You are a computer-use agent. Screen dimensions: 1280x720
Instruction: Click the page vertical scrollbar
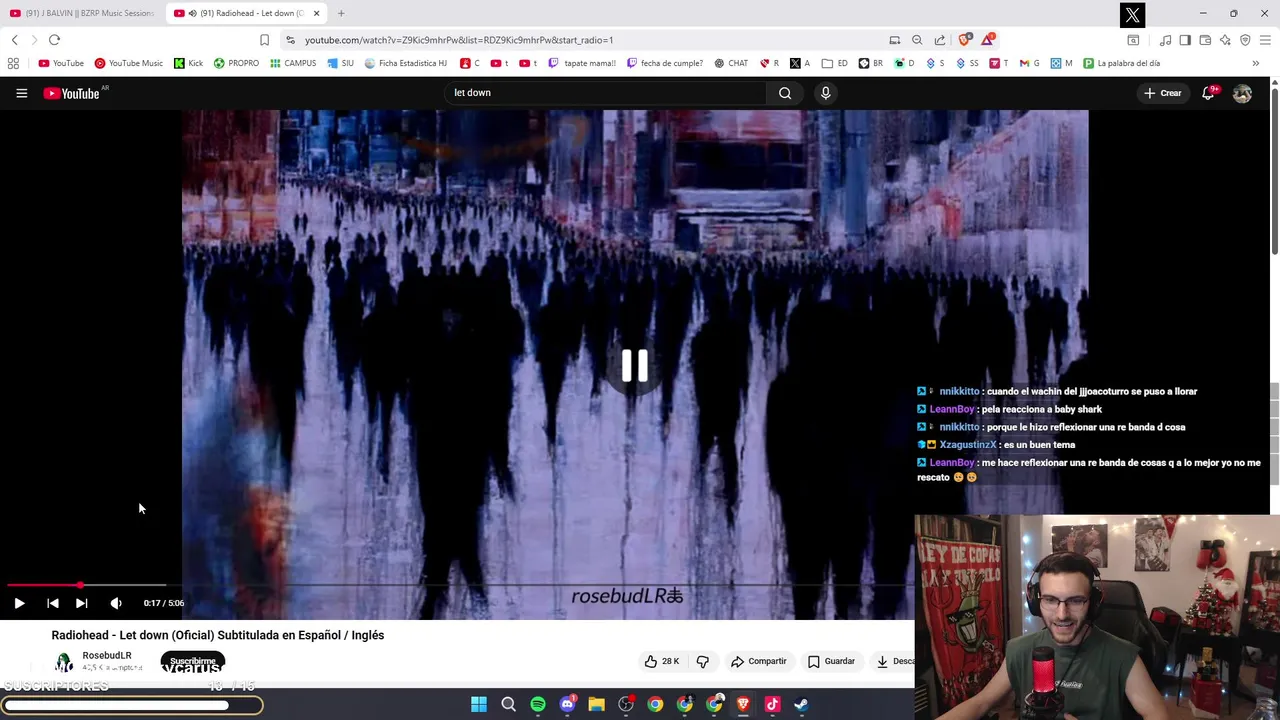[1275, 170]
